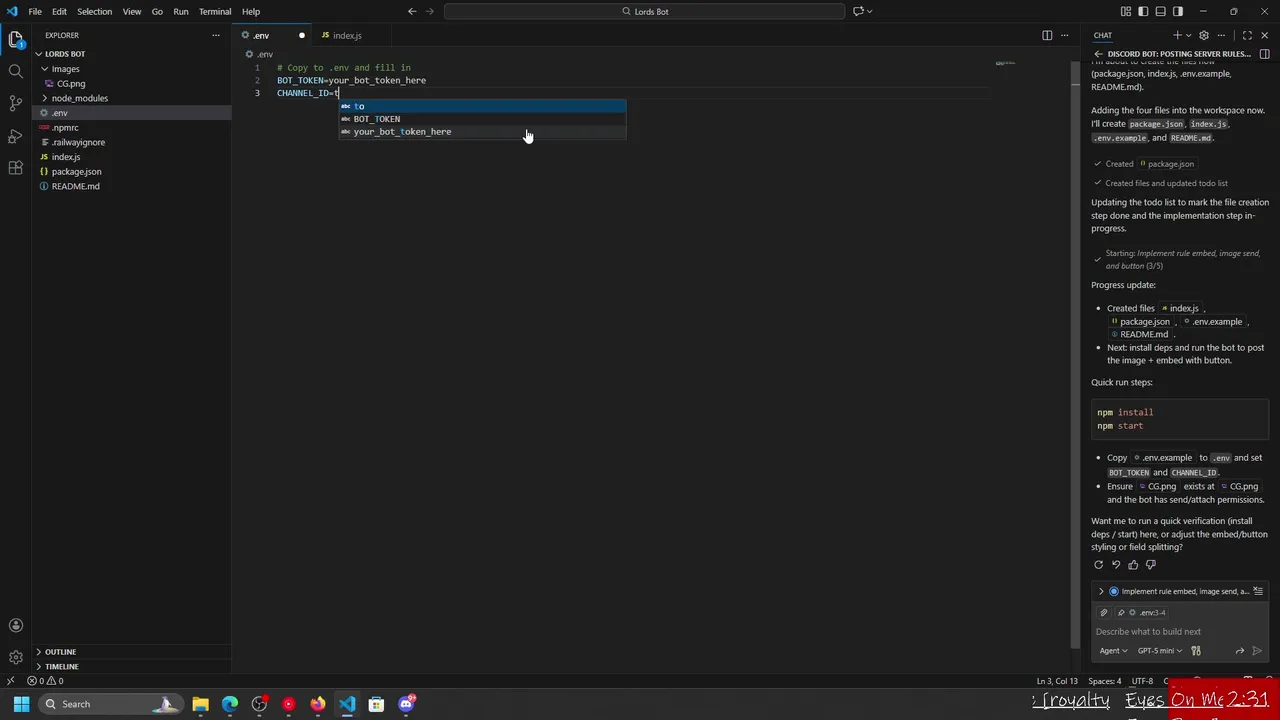The width and height of the screenshot is (1280, 720).
Task: Toggle chat session sidebar layout icon
Action: click(x=1264, y=54)
